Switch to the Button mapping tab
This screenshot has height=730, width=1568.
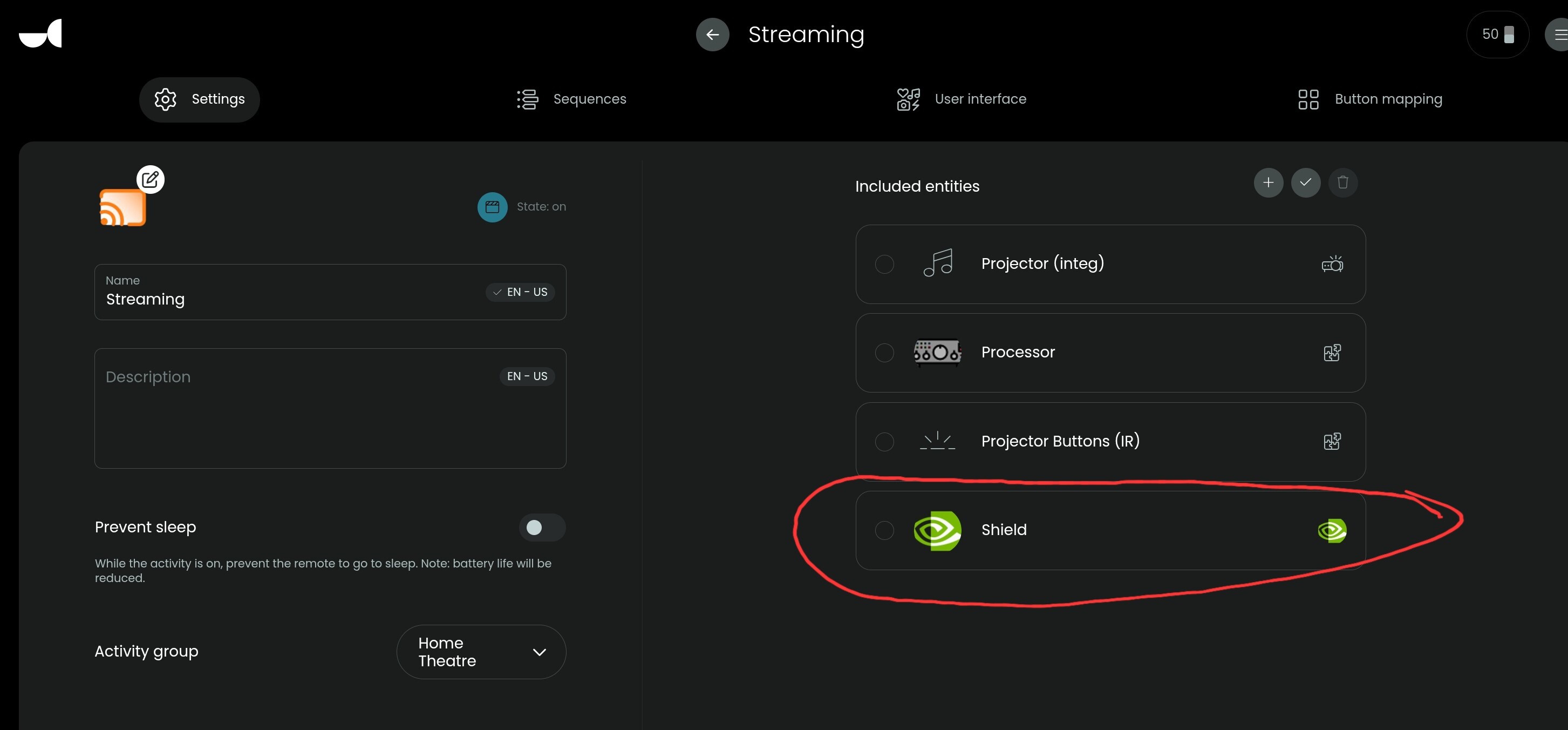(1369, 99)
